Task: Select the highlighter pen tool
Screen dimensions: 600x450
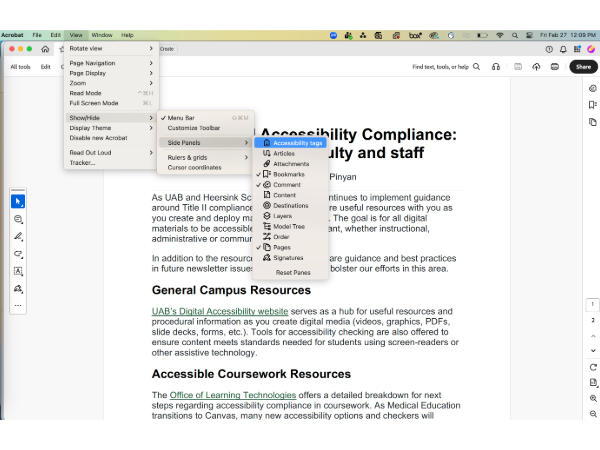Action: [18, 236]
